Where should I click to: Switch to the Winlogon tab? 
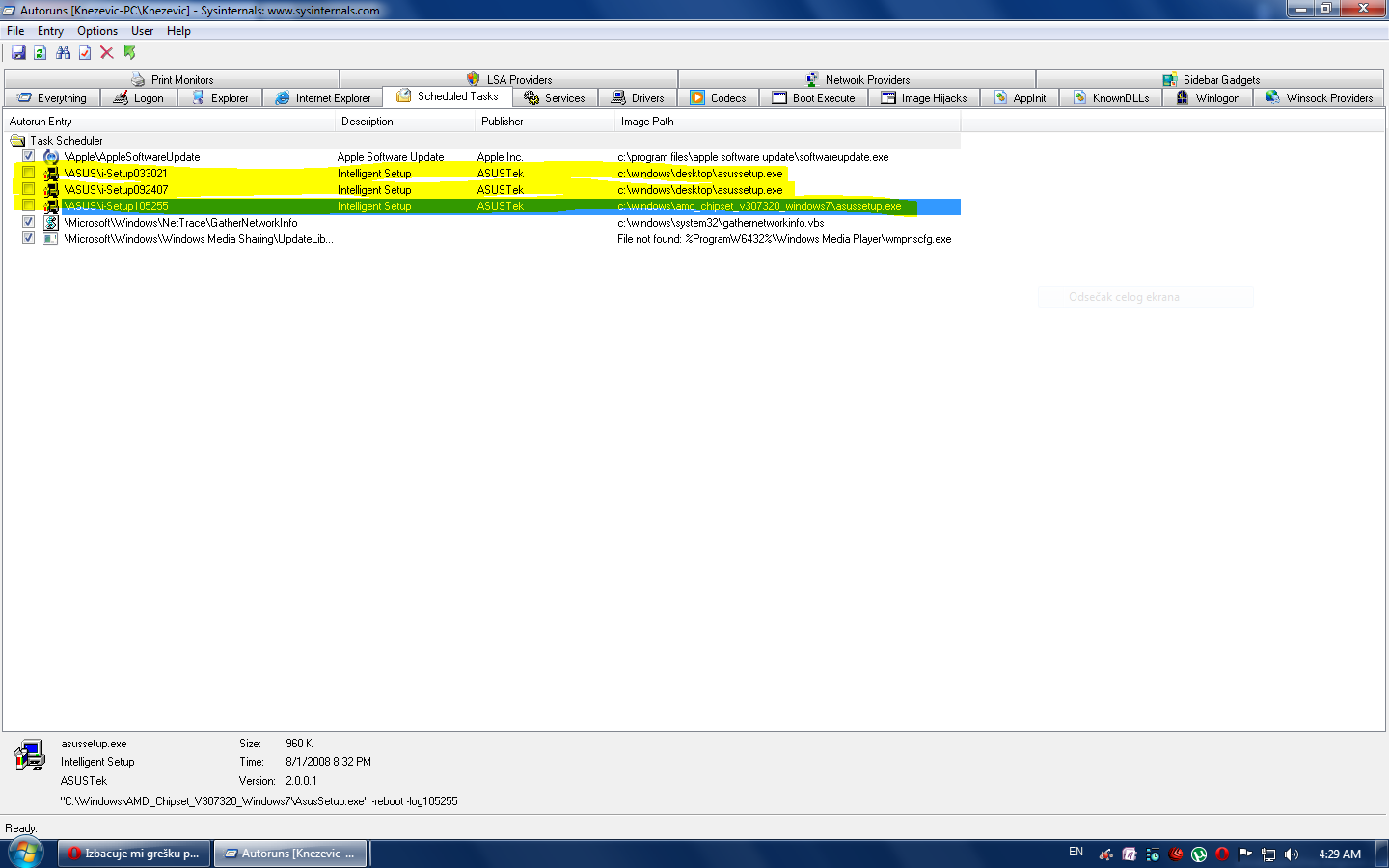click(x=1208, y=97)
